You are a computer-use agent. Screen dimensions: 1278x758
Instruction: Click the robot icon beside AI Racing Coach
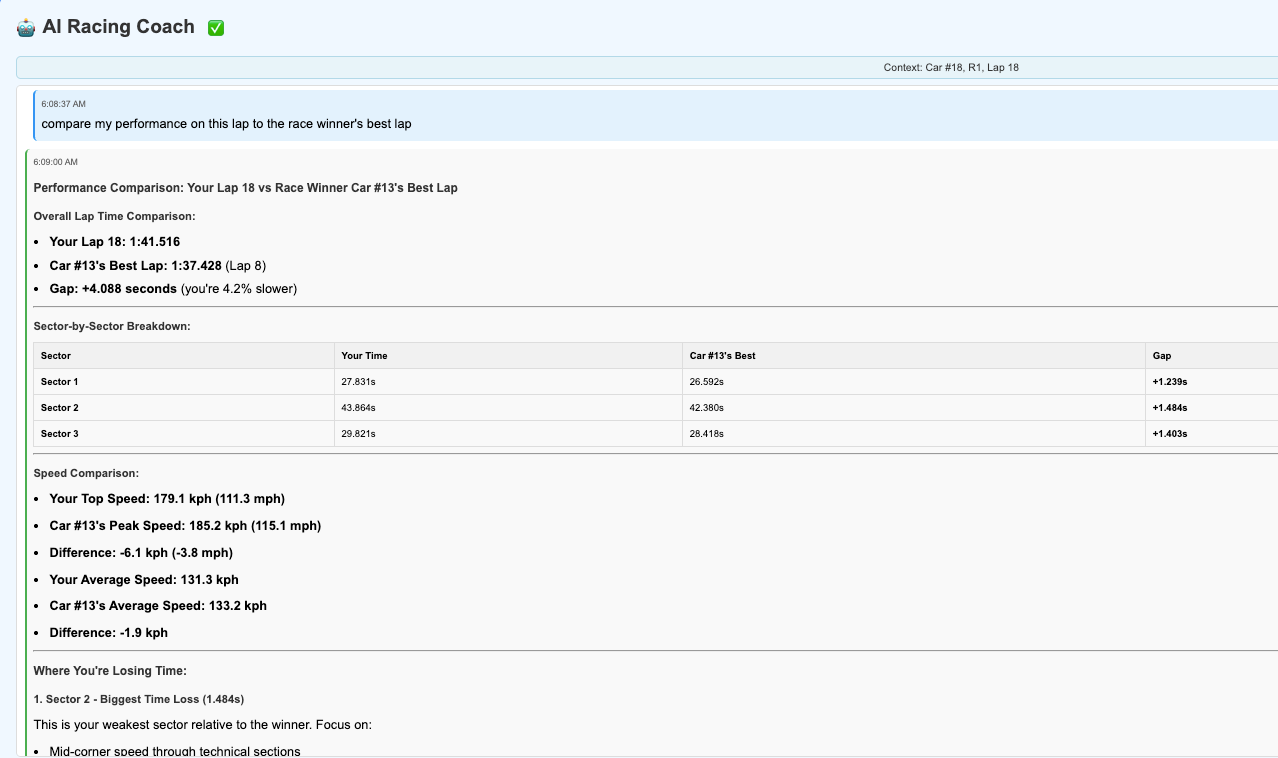tap(26, 28)
